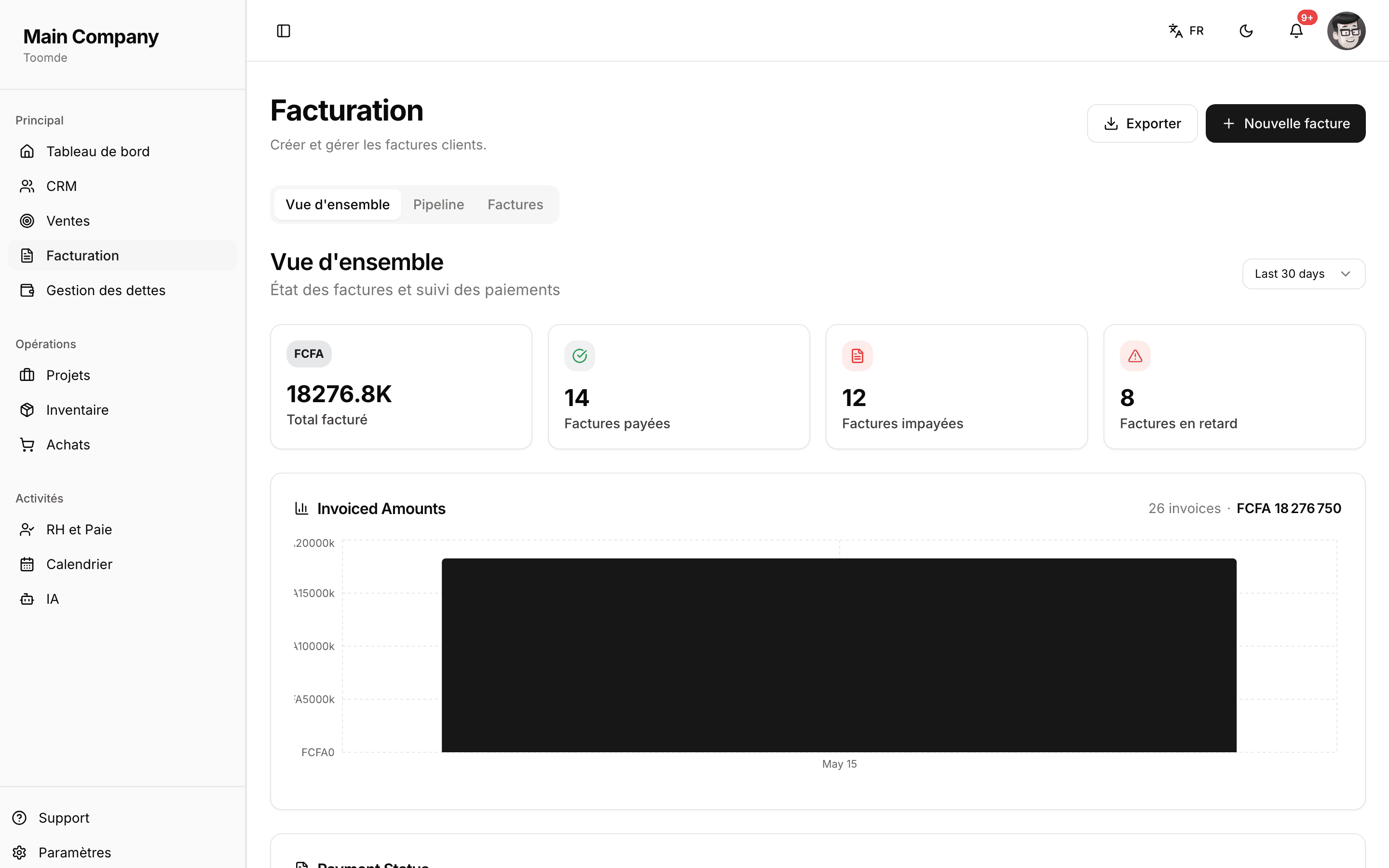Open the Projets section

click(122, 376)
